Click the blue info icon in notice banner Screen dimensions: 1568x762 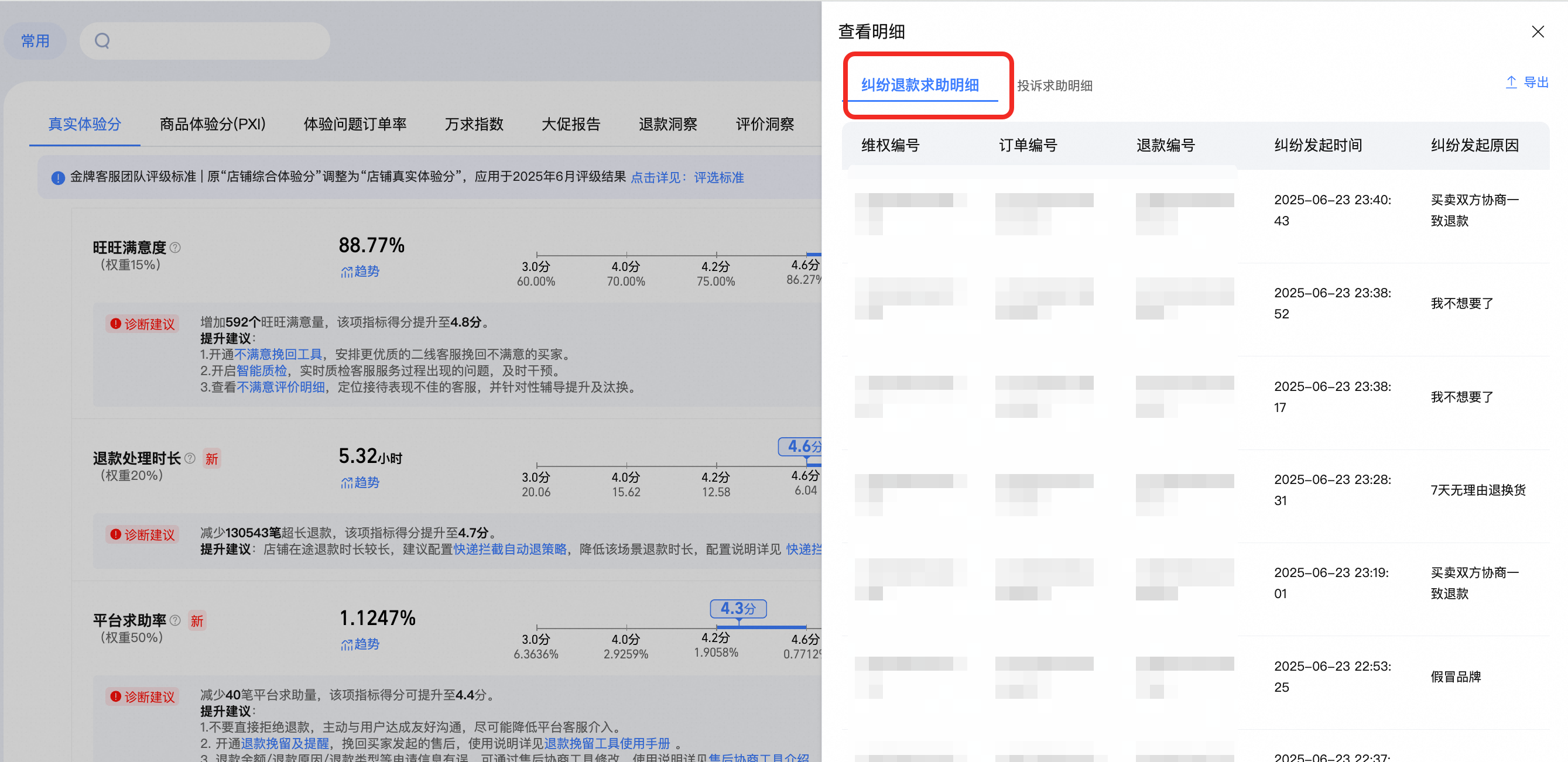[x=58, y=178]
